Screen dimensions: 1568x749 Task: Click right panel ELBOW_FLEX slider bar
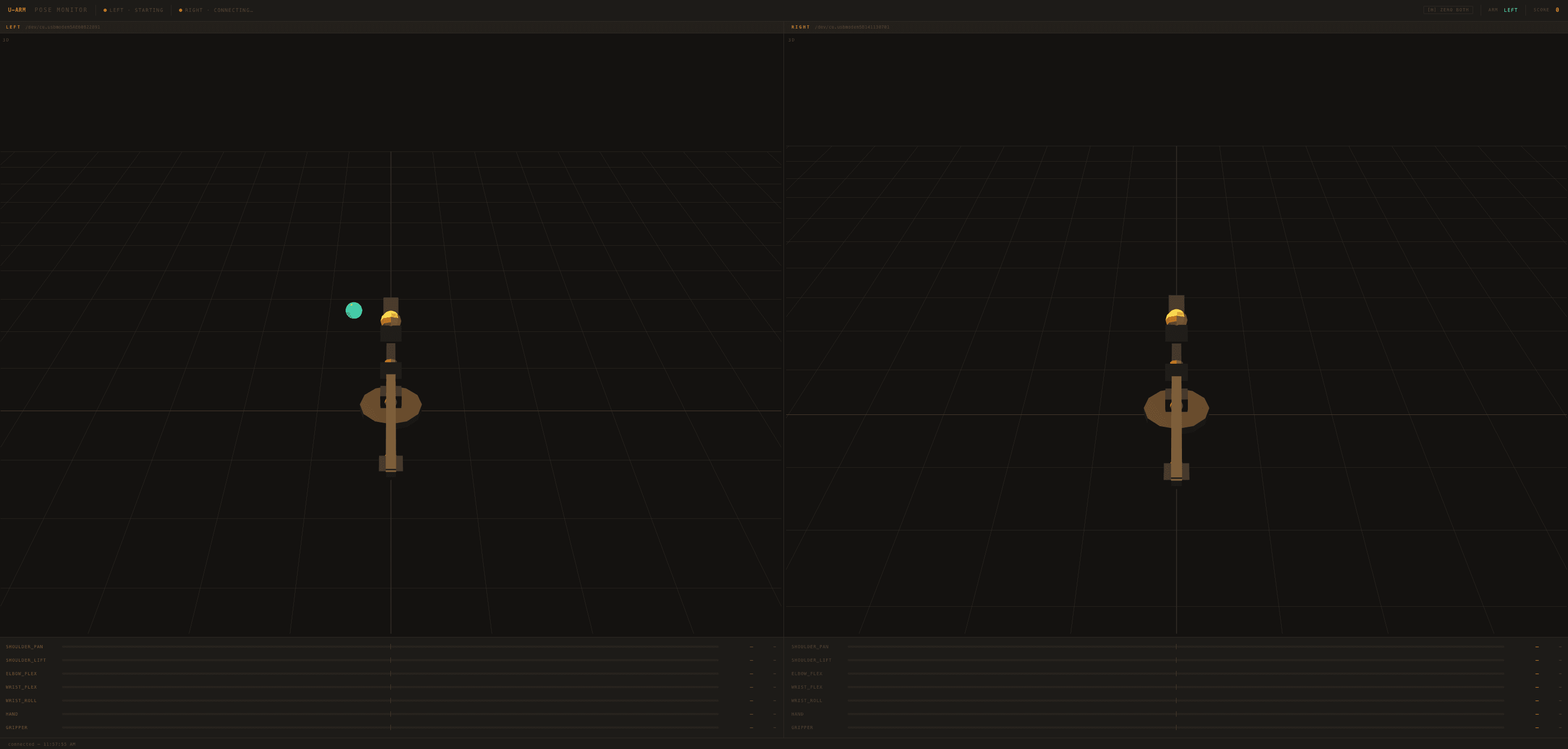point(1176,674)
